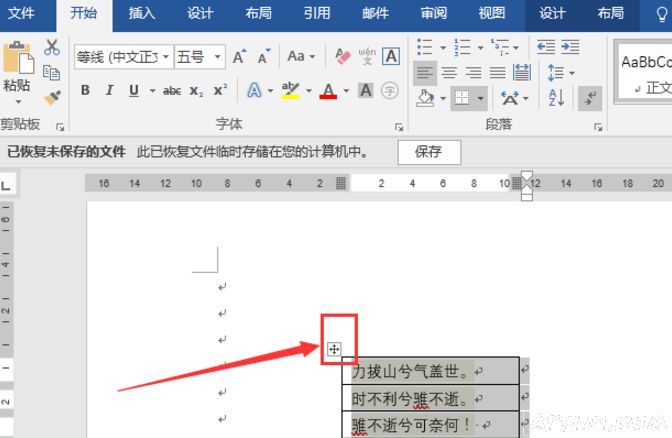
Task: Switch to the 引用 tab
Action: coord(317,13)
